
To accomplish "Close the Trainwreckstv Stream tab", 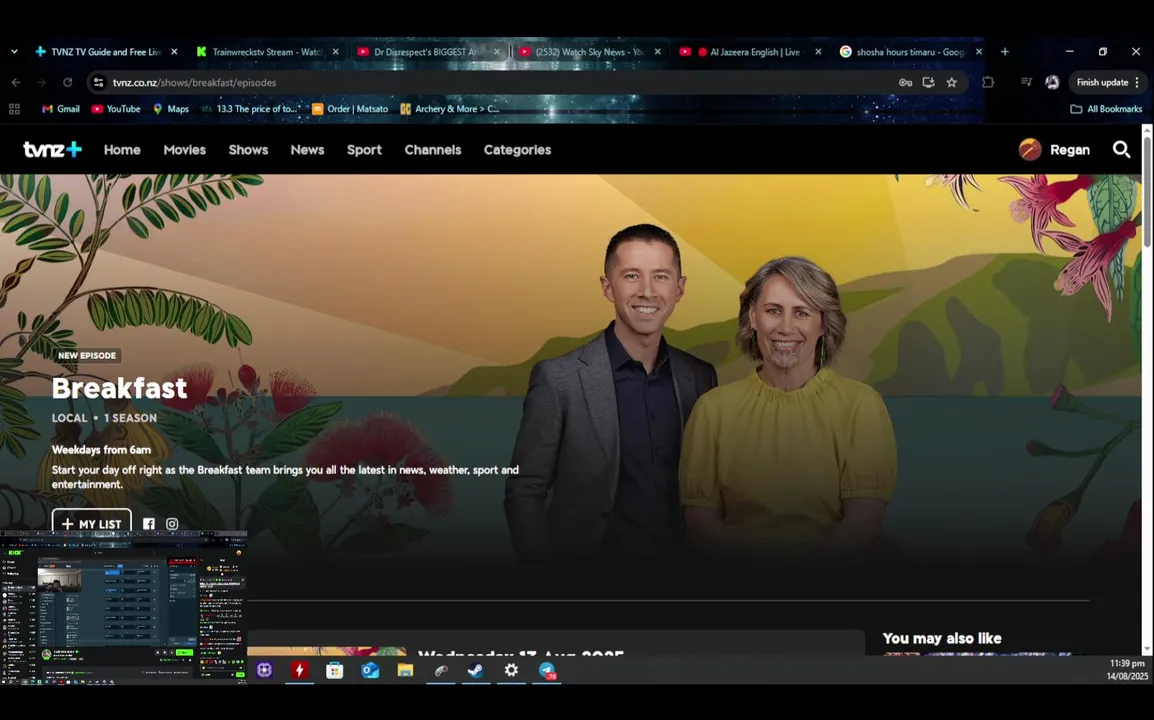I will tap(336, 52).
